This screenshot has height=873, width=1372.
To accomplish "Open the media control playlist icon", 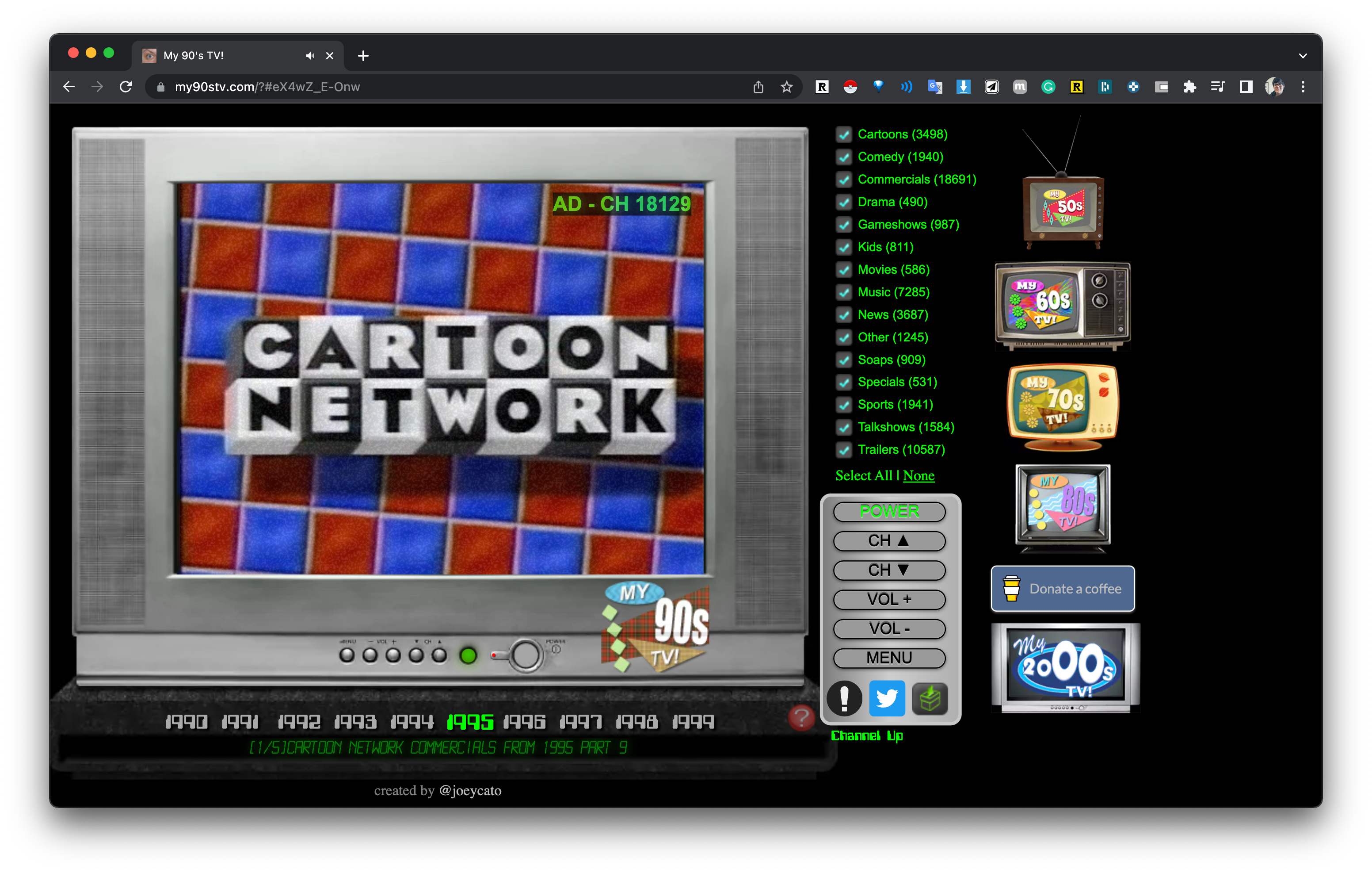I will (x=1218, y=87).
